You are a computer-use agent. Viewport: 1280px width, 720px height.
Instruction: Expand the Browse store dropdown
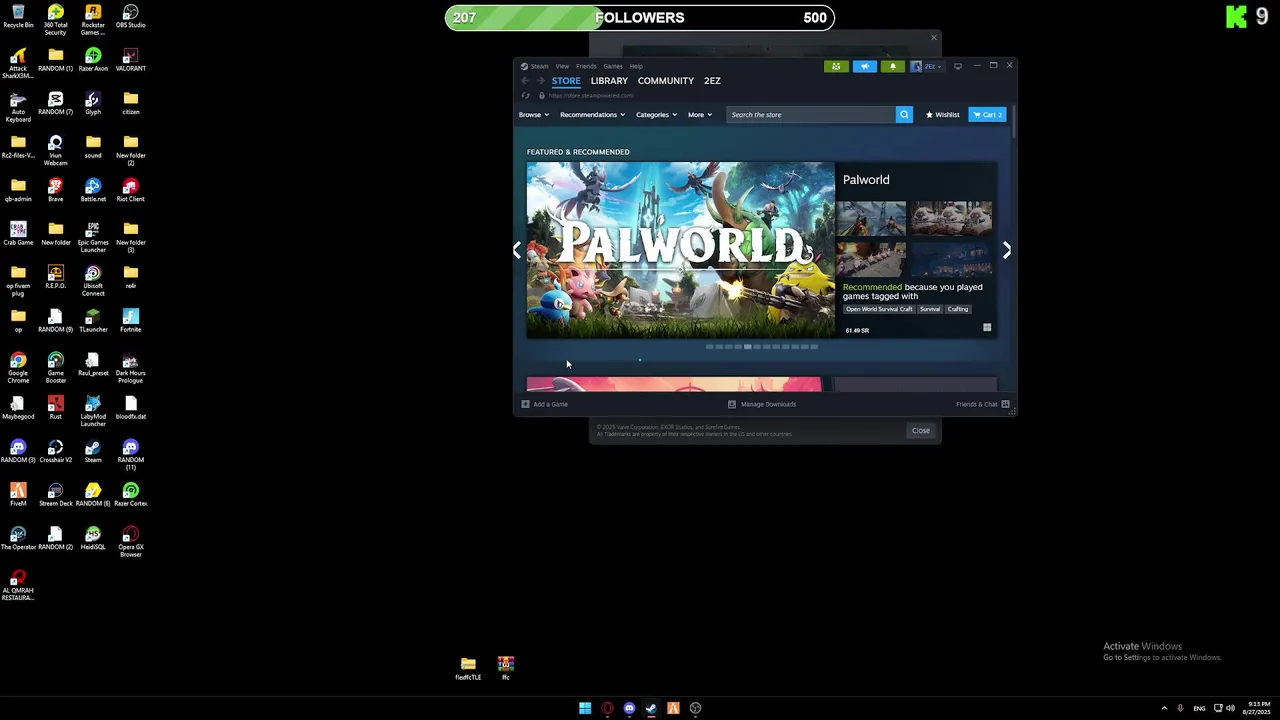coord(534,115)
